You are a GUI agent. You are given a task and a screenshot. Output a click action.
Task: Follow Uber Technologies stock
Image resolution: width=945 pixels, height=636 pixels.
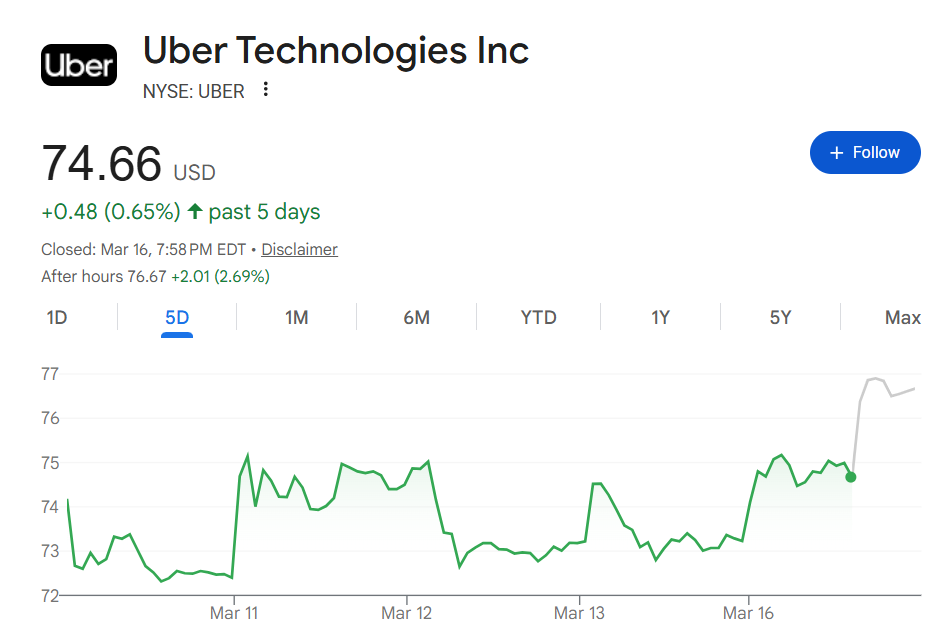865,152
